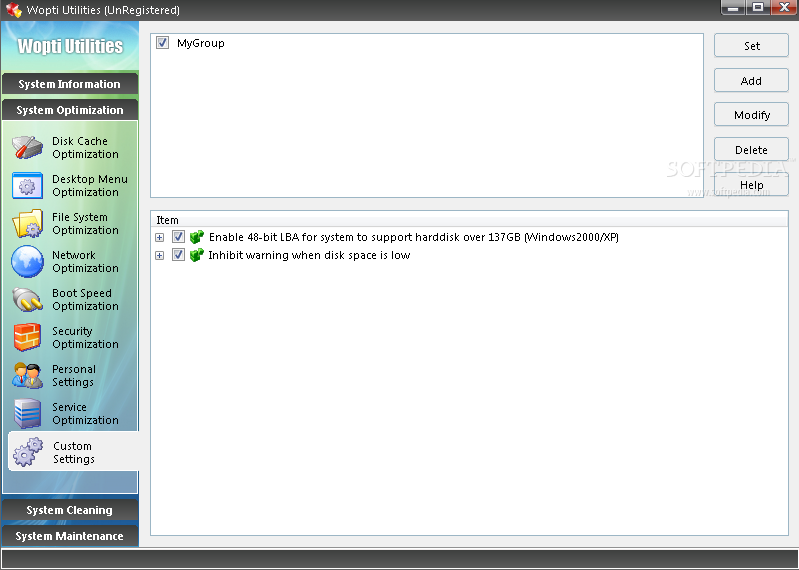Select the Security Optimization label

click(x=85, y=338)
